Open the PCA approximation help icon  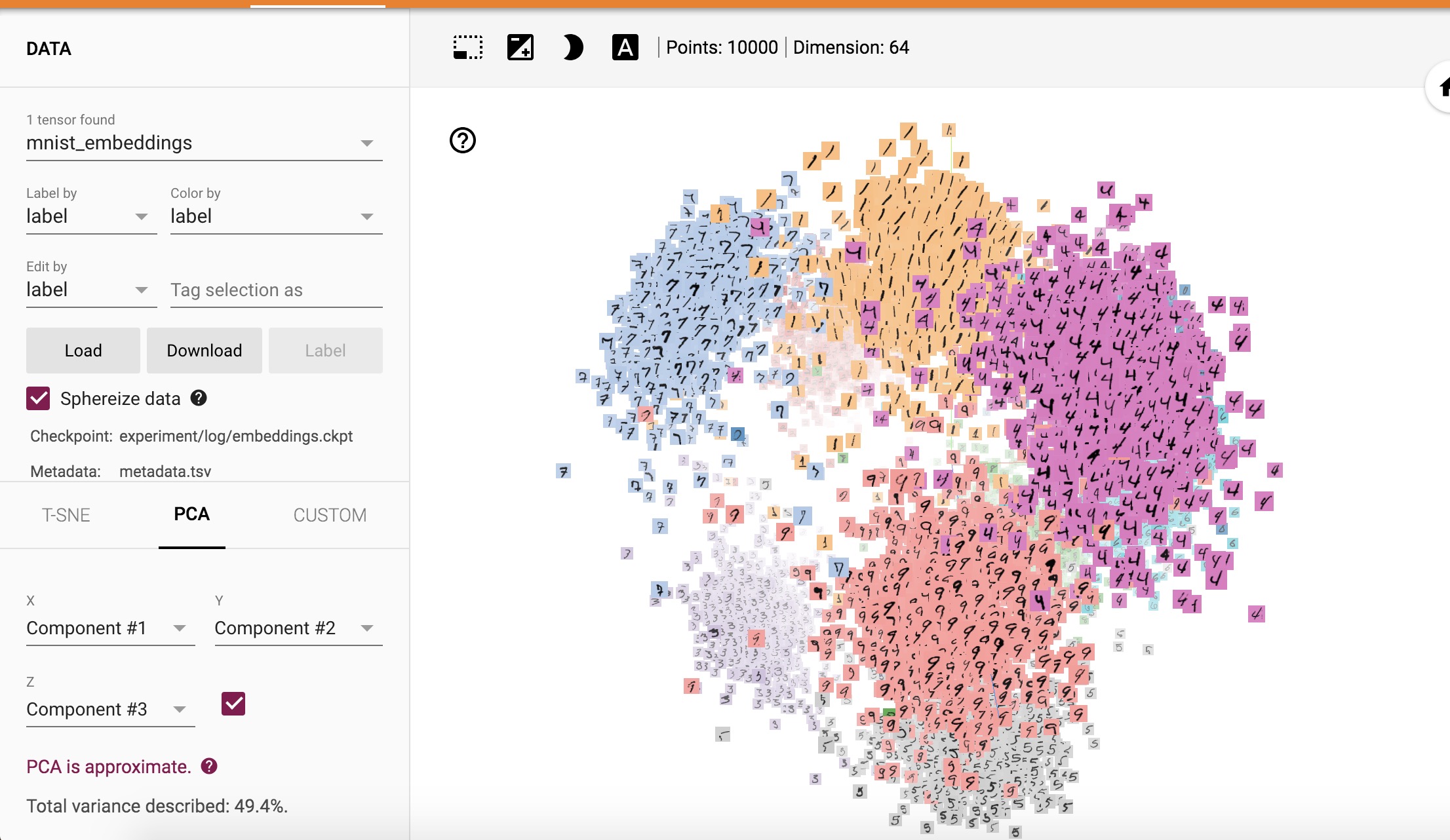click(208, 766)
